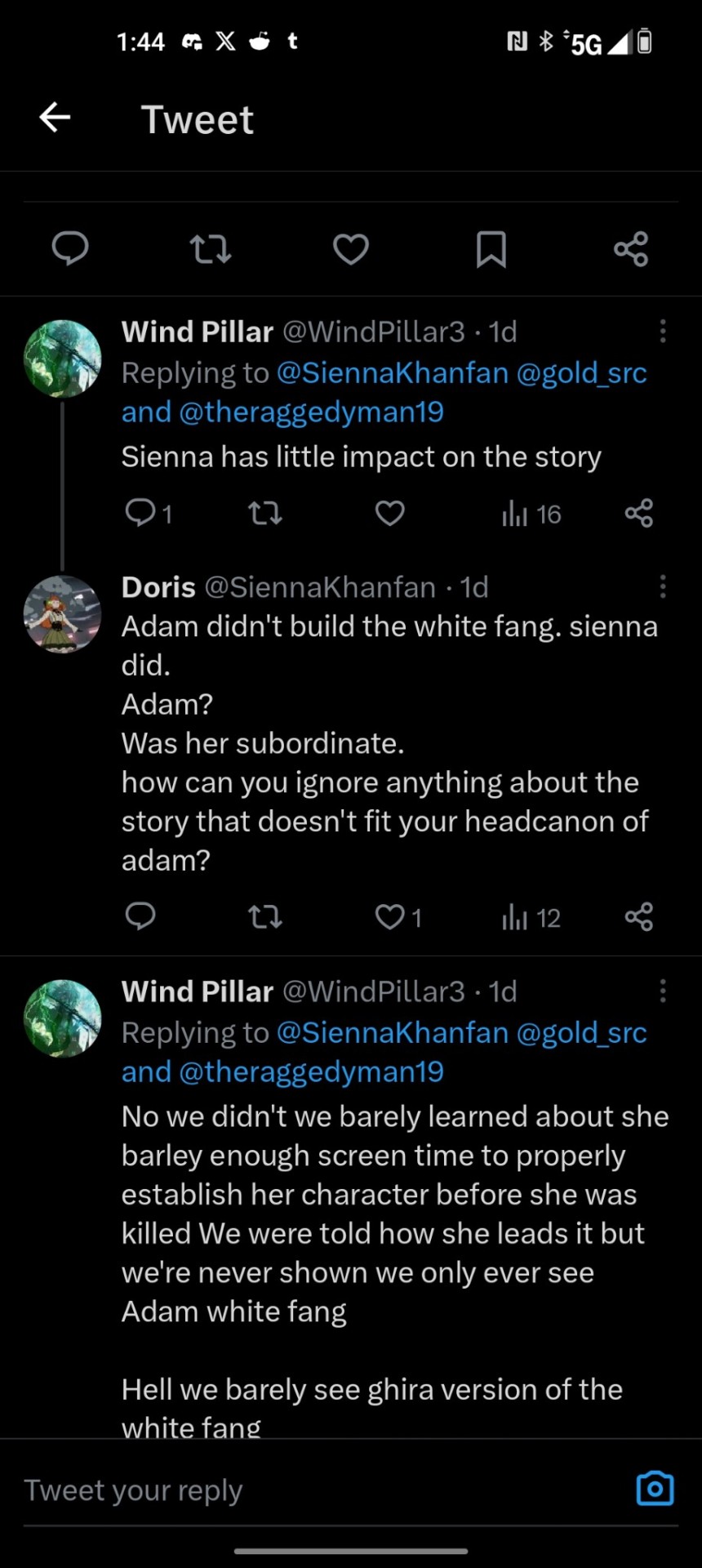Retweet Doris's tweet about Adam
The height and width of the screenshot is (1568, 702).
click(265, 917)
